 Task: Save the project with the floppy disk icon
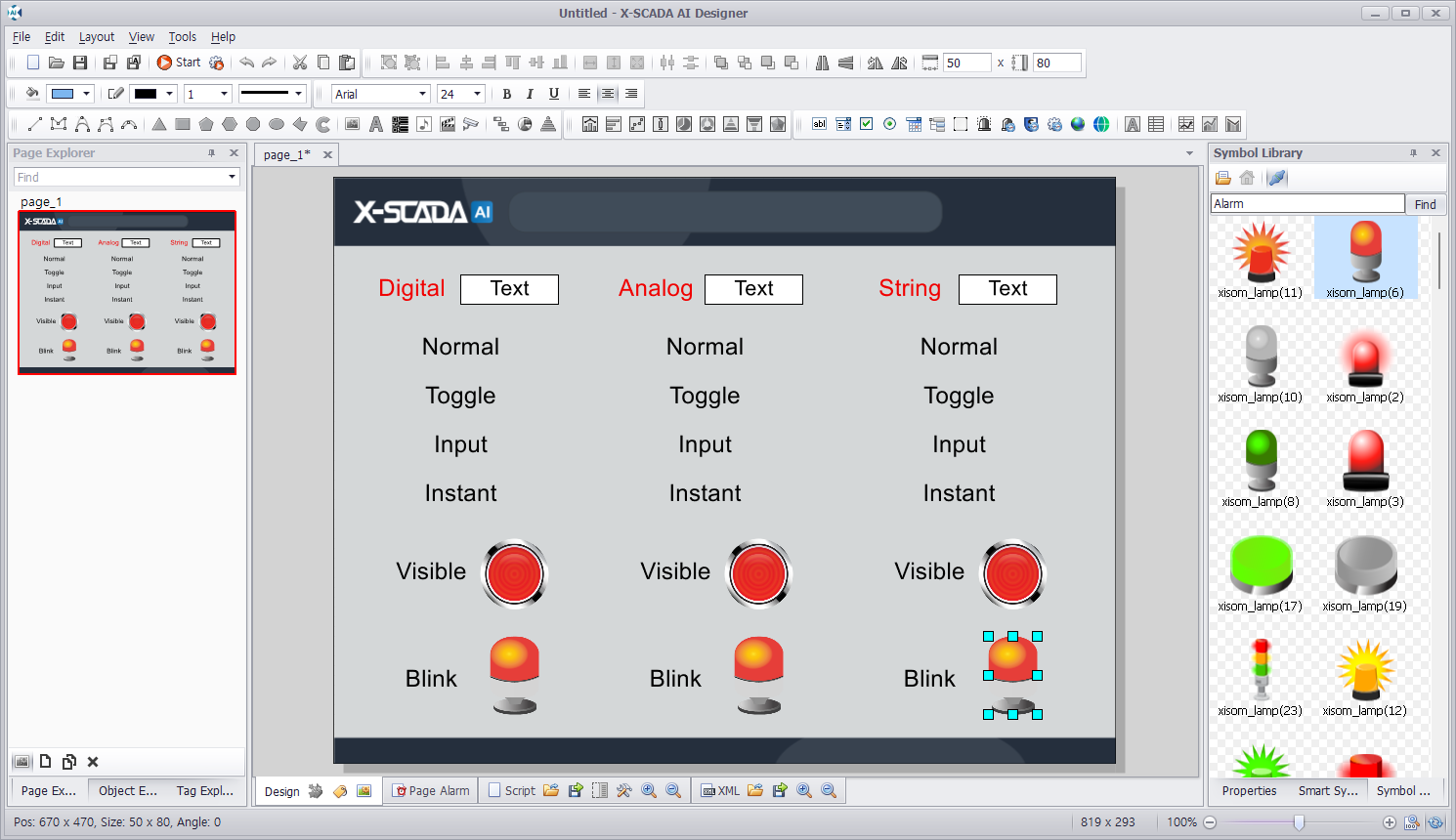(80, 63)
